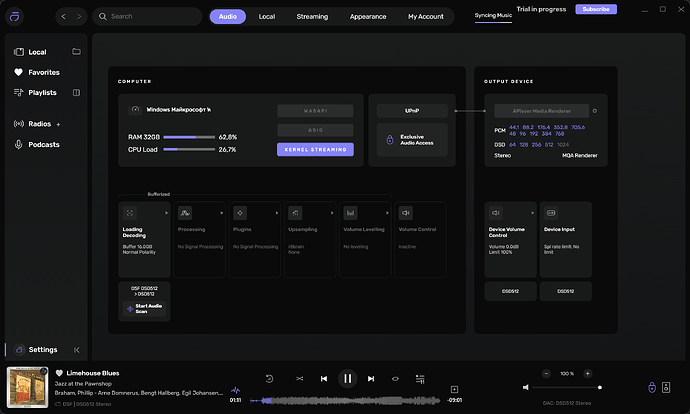Open the play queue icon
This screenshot has width=690, height=414.
click(420, 379)
